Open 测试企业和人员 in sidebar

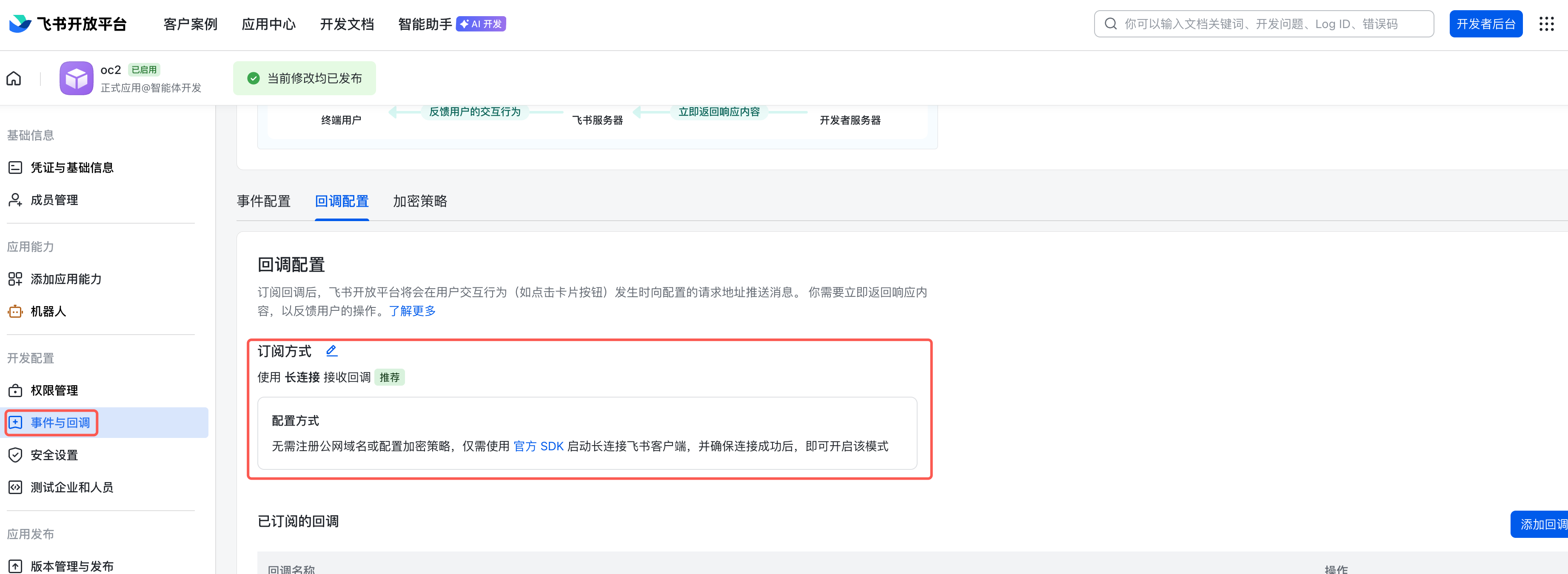click(x=72, y=487)
